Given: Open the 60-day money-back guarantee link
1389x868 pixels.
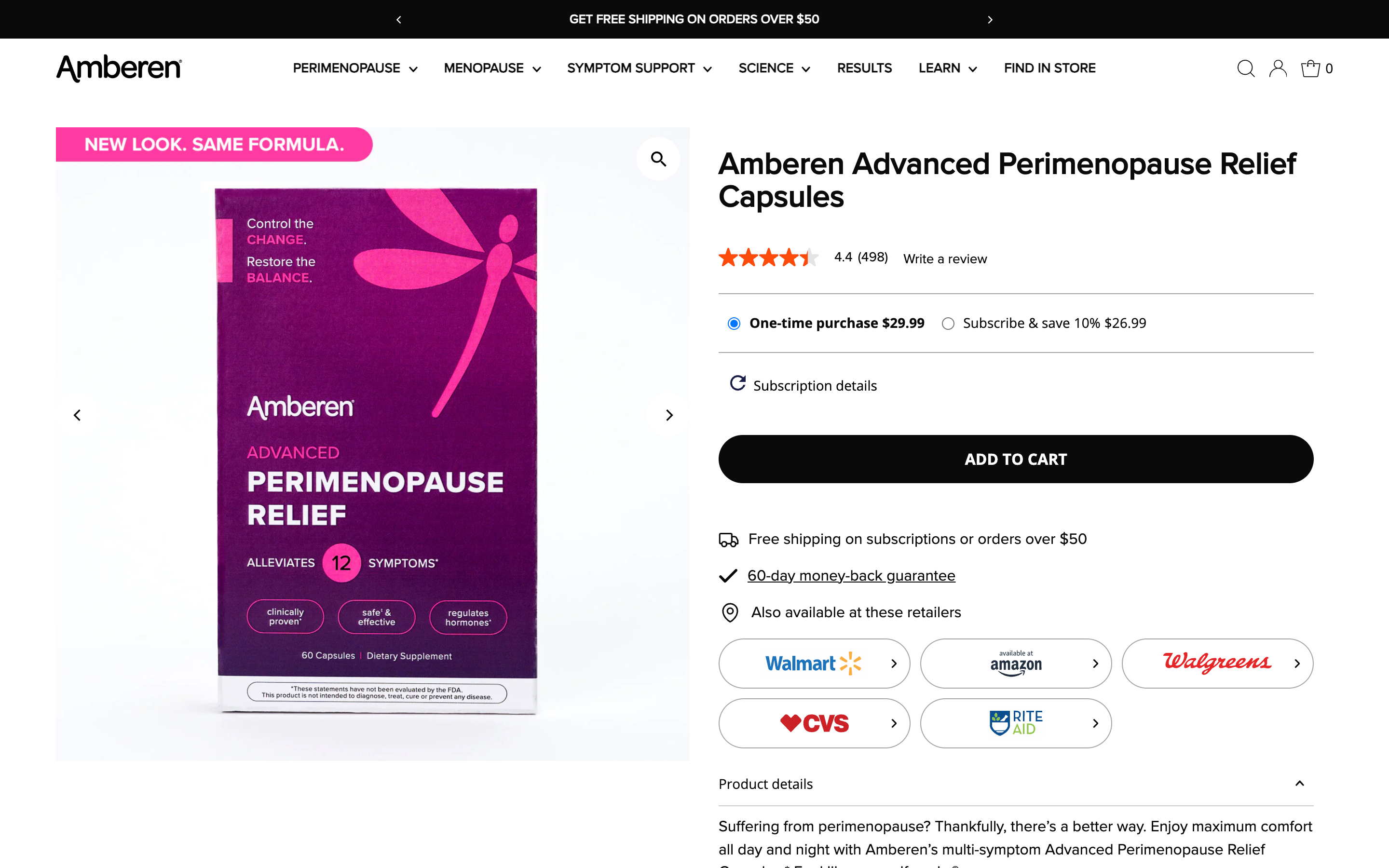Looking at the screenshot, I should [851, 575].
